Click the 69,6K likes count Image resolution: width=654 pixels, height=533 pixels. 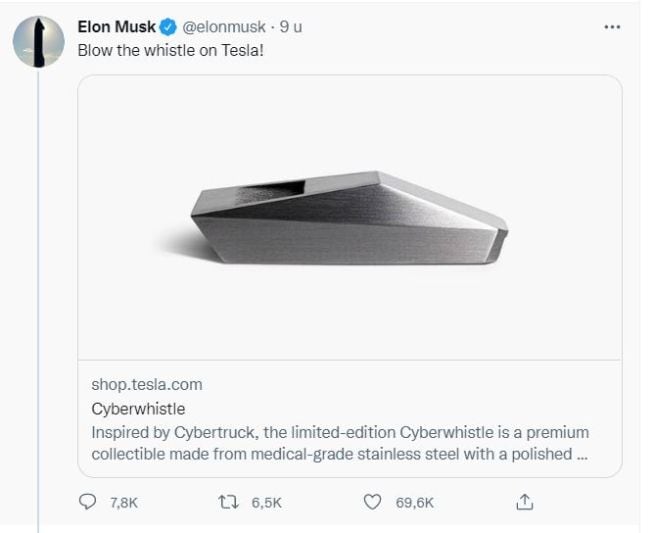(414, 503)
